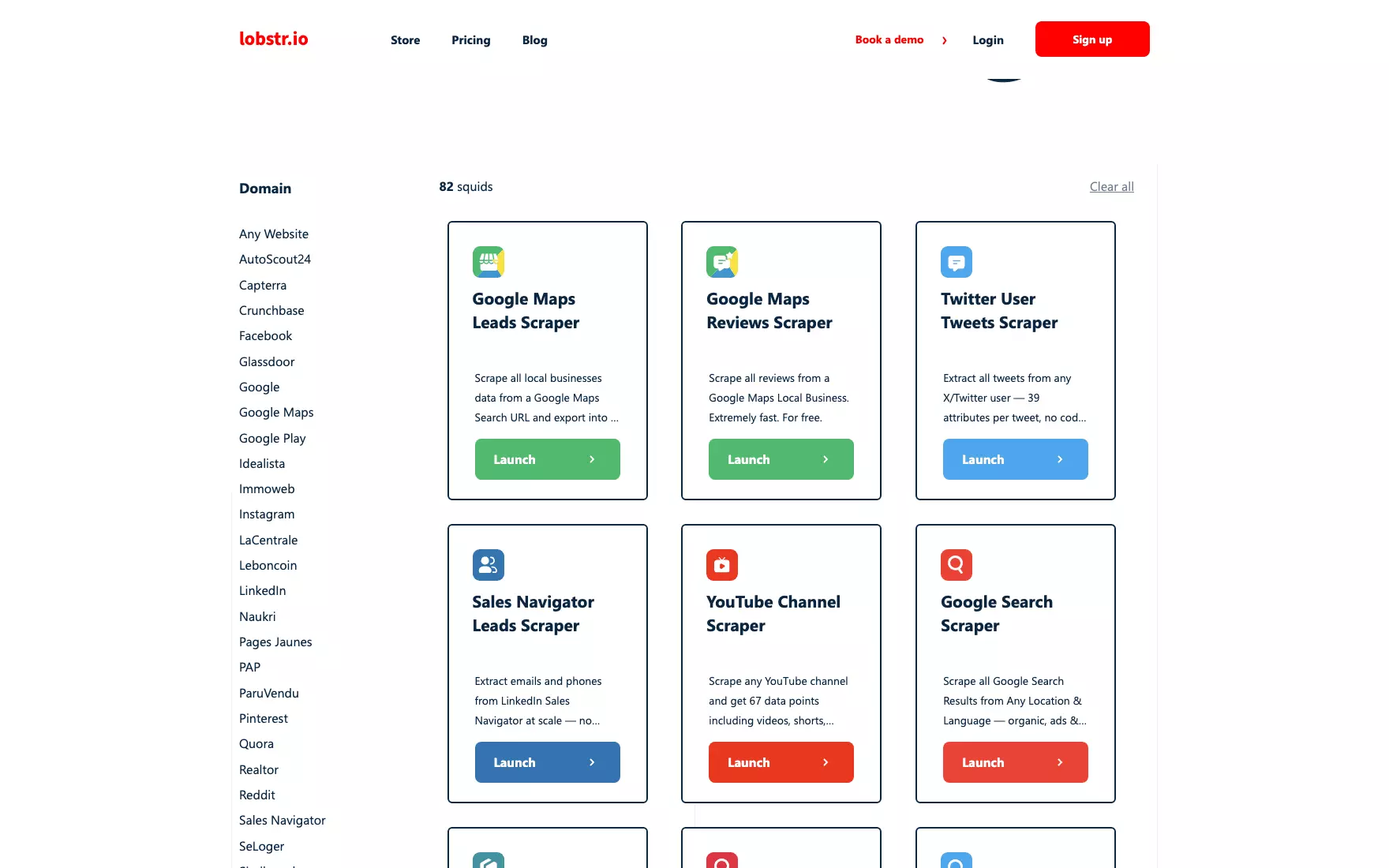1389x868 pixels.
Task: Click the Google Maps Leads Scraper store icon
Action: [488, 262]
